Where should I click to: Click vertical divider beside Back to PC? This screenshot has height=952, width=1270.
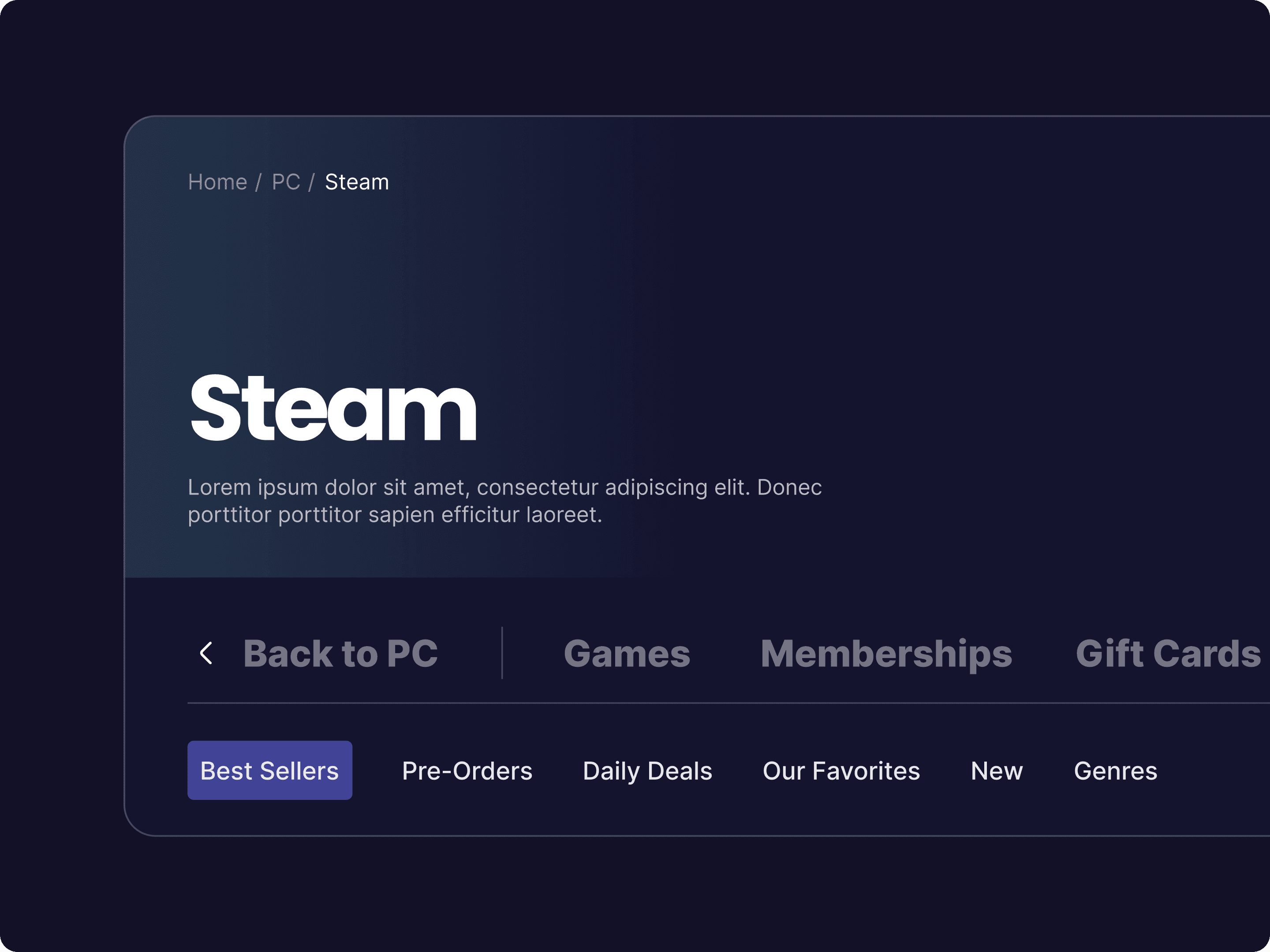click(502, 653)
